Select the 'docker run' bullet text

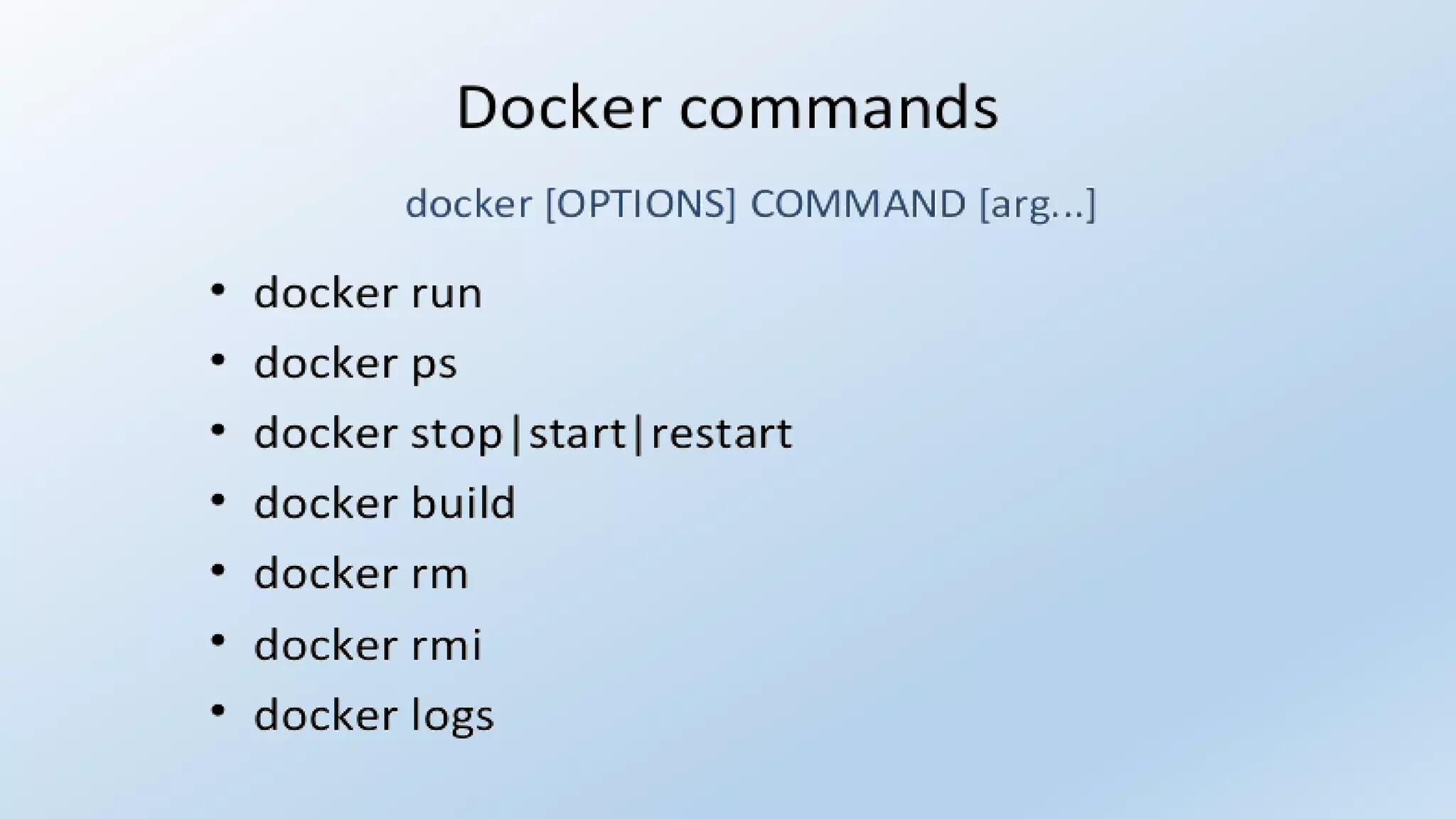point(368,292)
